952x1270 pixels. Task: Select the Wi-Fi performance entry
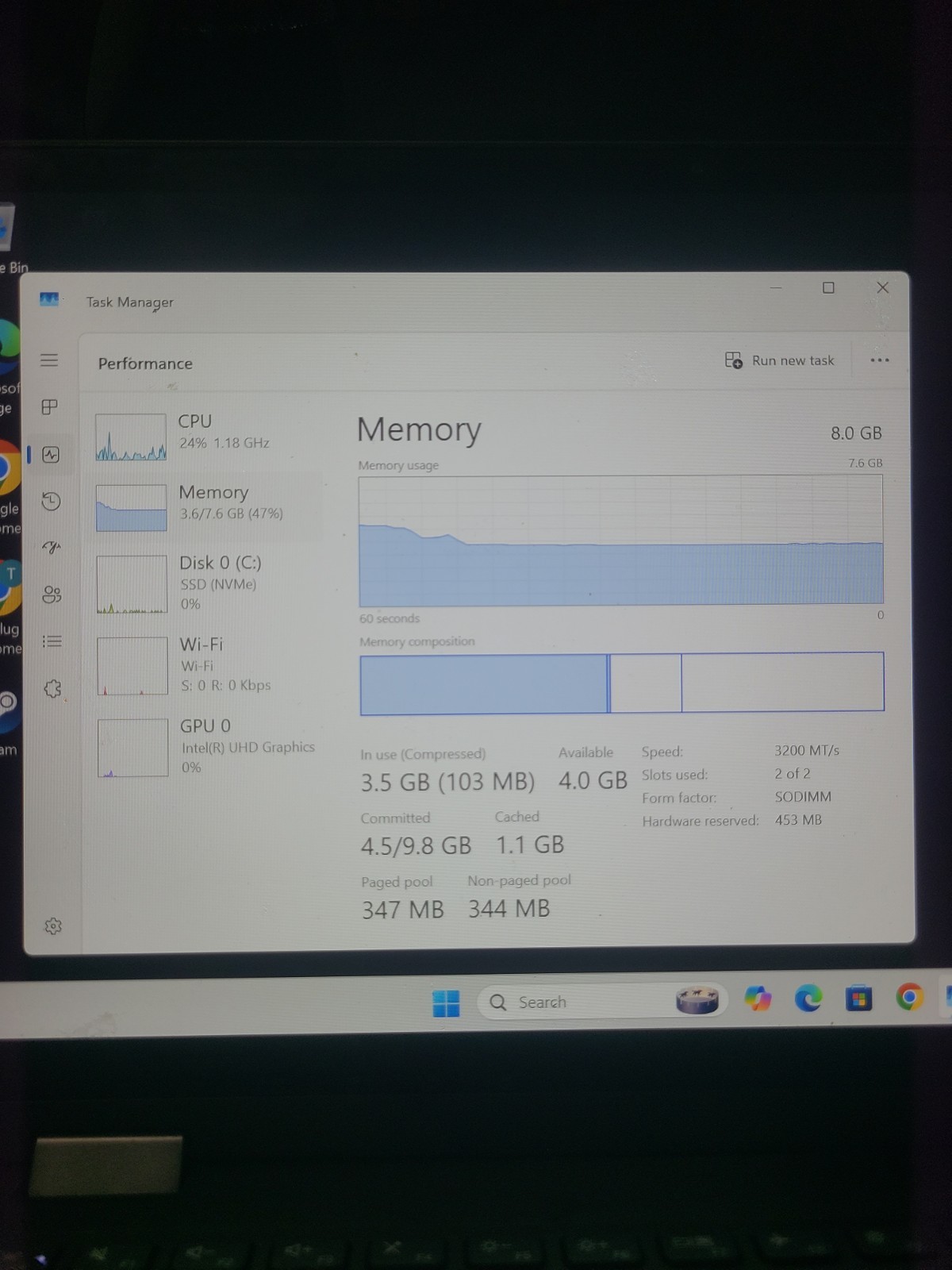tap(209, 665)
